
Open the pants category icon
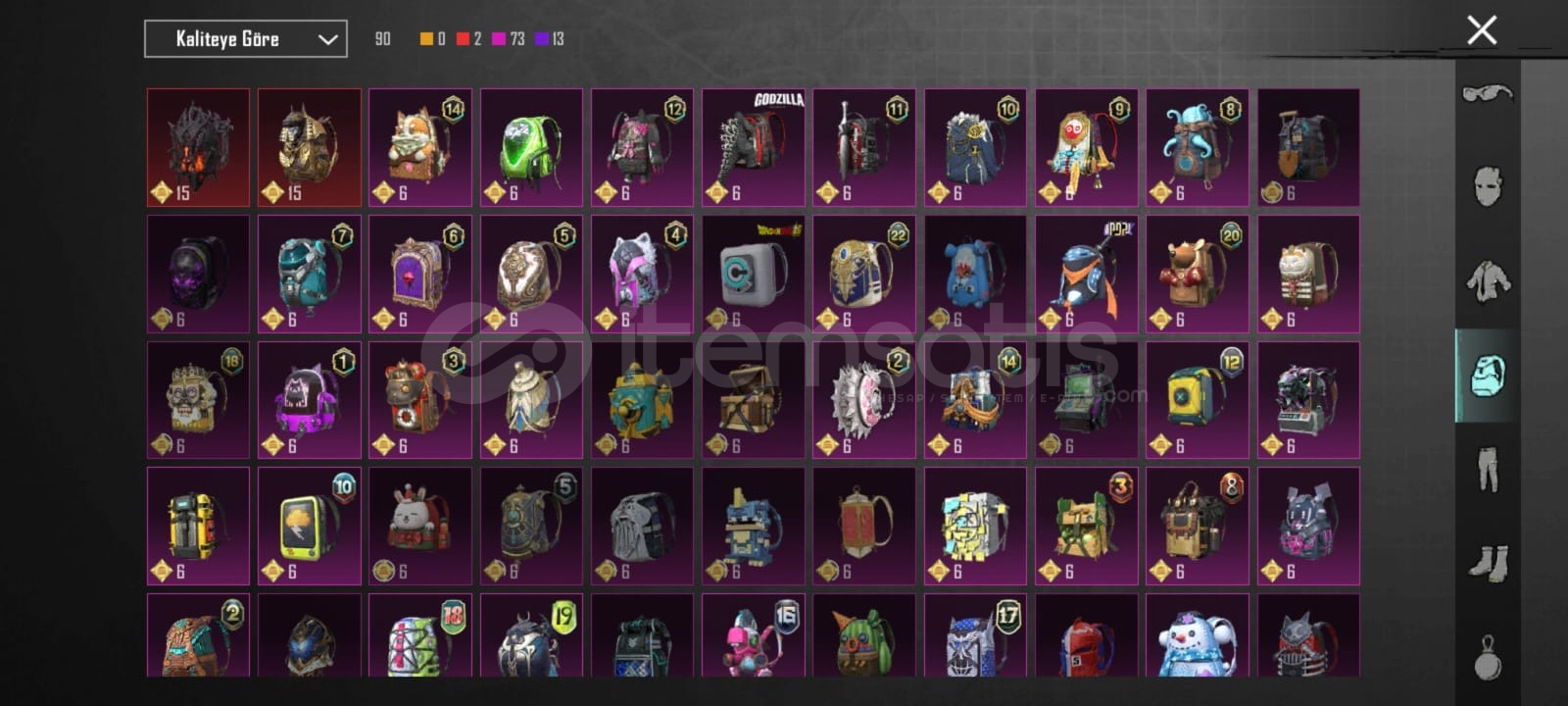(x=1488, y=469)
